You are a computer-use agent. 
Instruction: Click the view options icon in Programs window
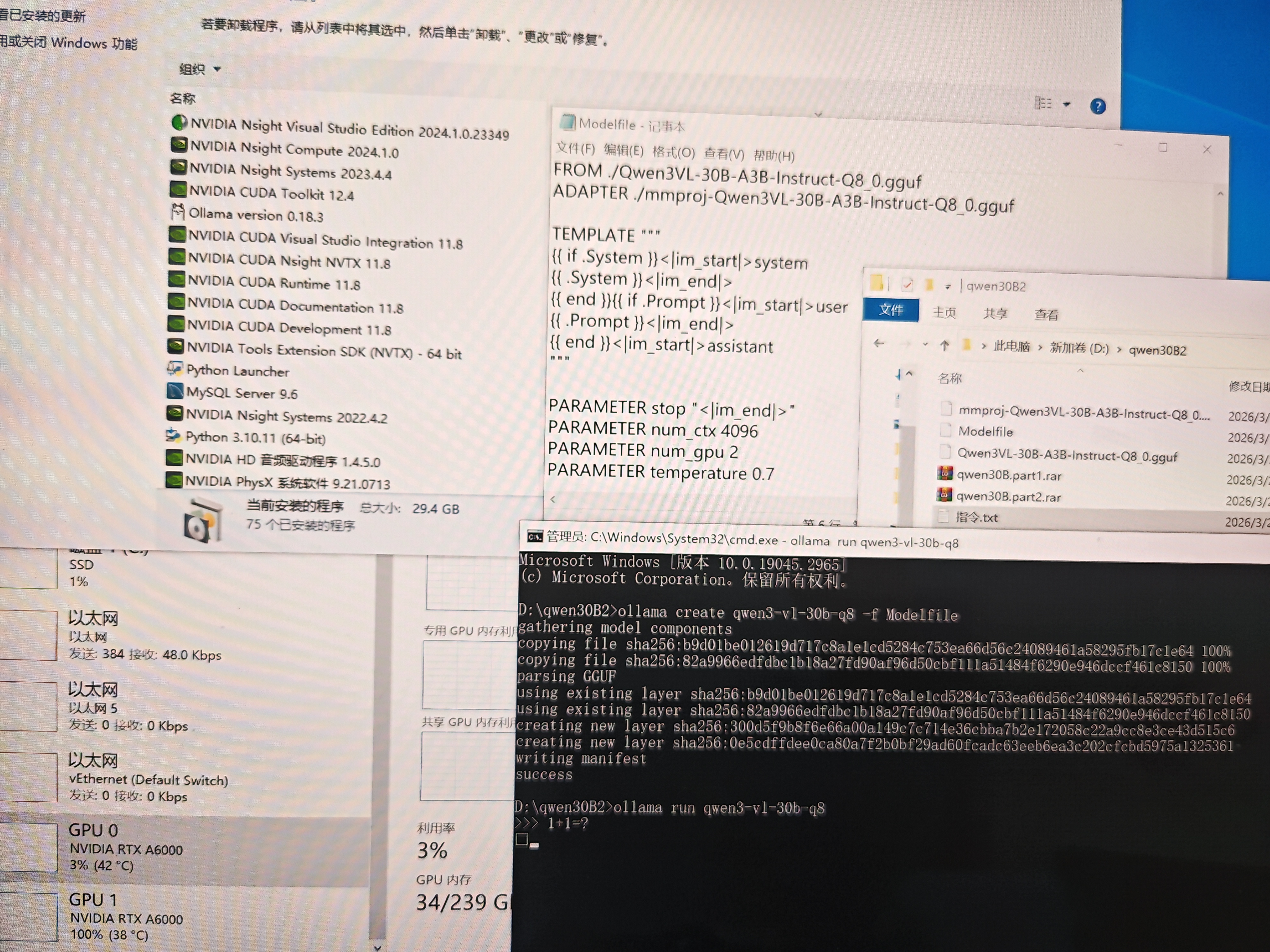click(1043, 103)
